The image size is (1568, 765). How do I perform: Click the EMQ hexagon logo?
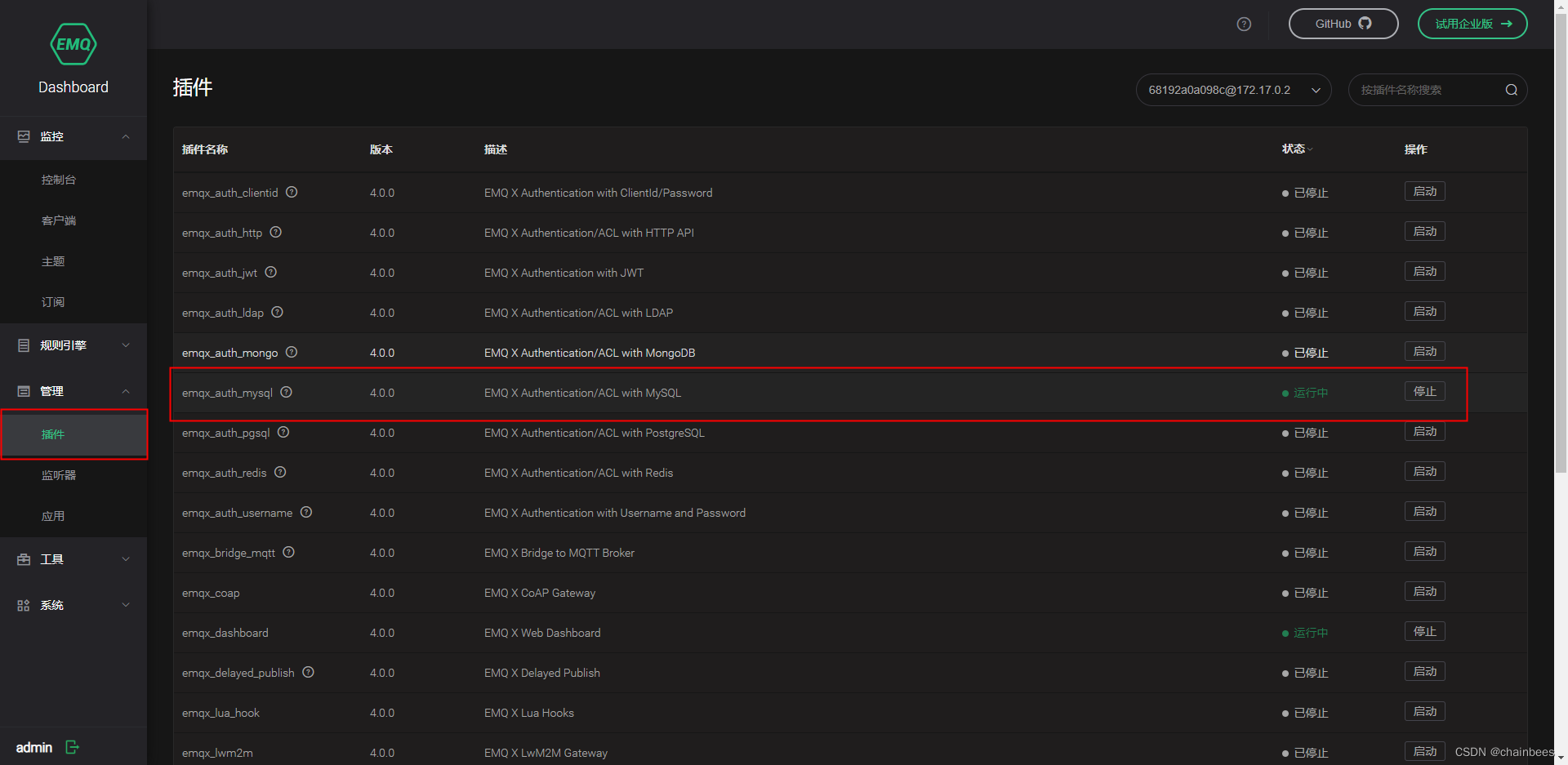tap(73, 44)
